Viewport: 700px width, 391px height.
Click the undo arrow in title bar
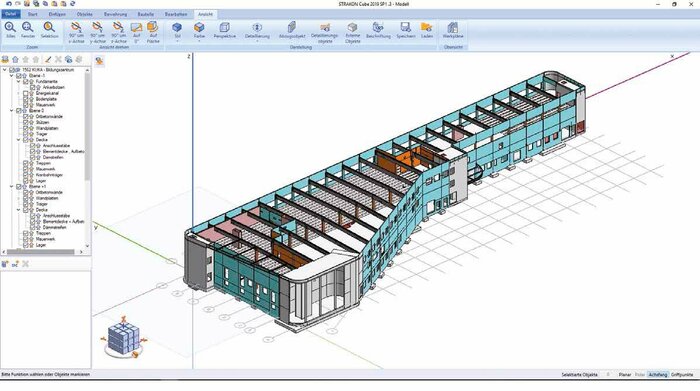click(9, 4)
